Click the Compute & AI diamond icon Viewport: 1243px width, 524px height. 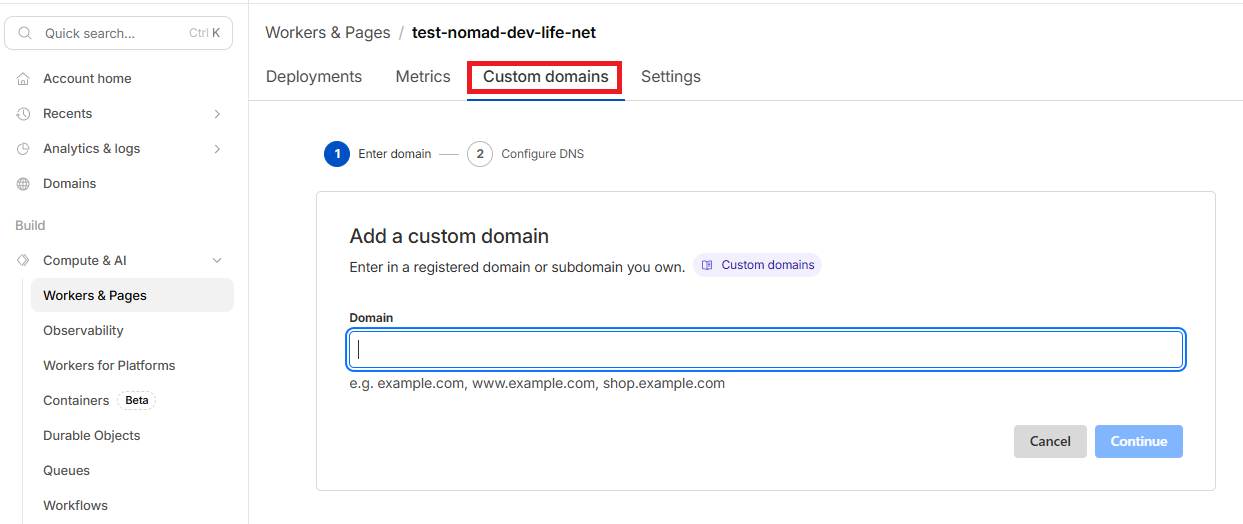[23, 261]
